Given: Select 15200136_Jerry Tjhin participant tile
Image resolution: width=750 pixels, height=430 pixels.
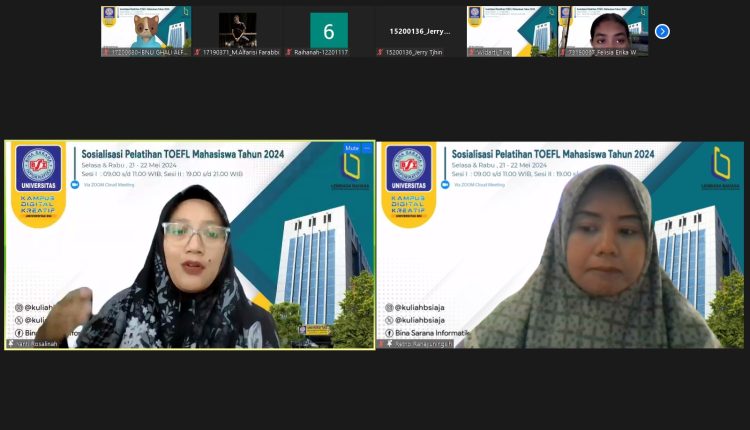Looking at the screenshot, I should point(420,31).
